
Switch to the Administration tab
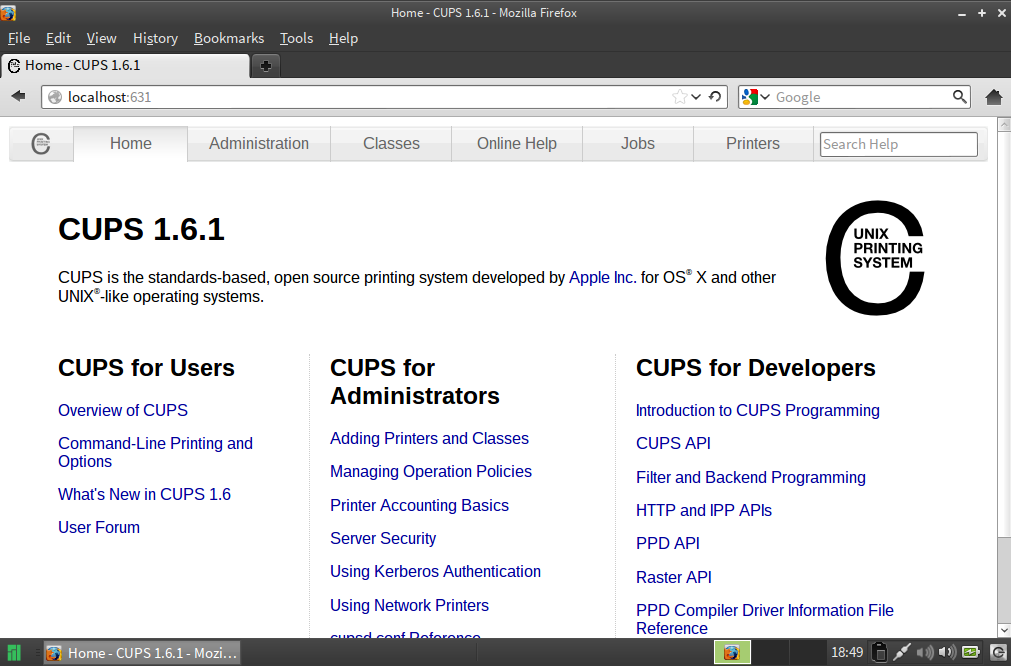tap(259, 143)
